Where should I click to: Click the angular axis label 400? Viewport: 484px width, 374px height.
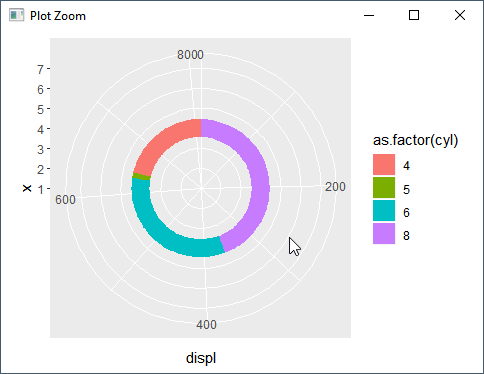(x=206, y=324)
